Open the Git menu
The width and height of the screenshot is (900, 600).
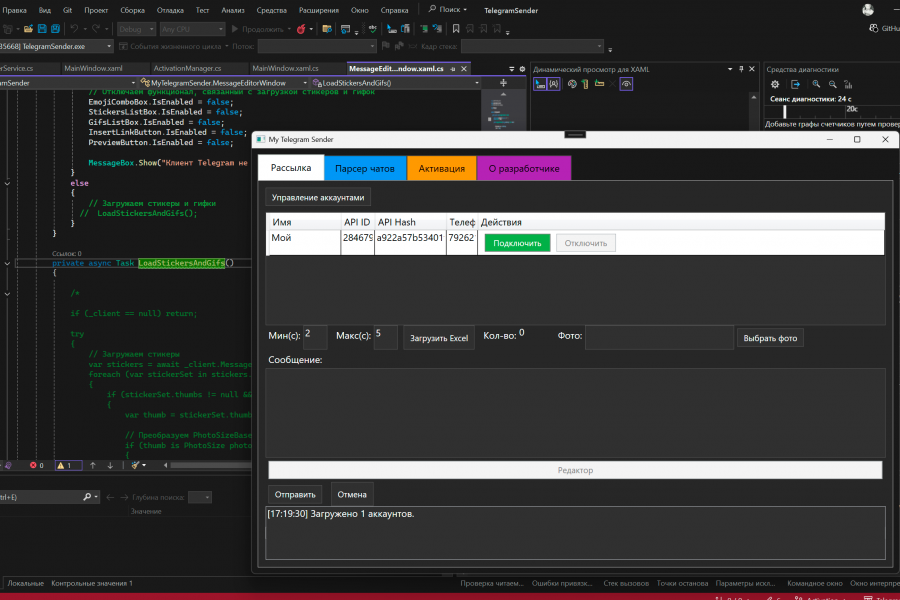click(67, 10)
